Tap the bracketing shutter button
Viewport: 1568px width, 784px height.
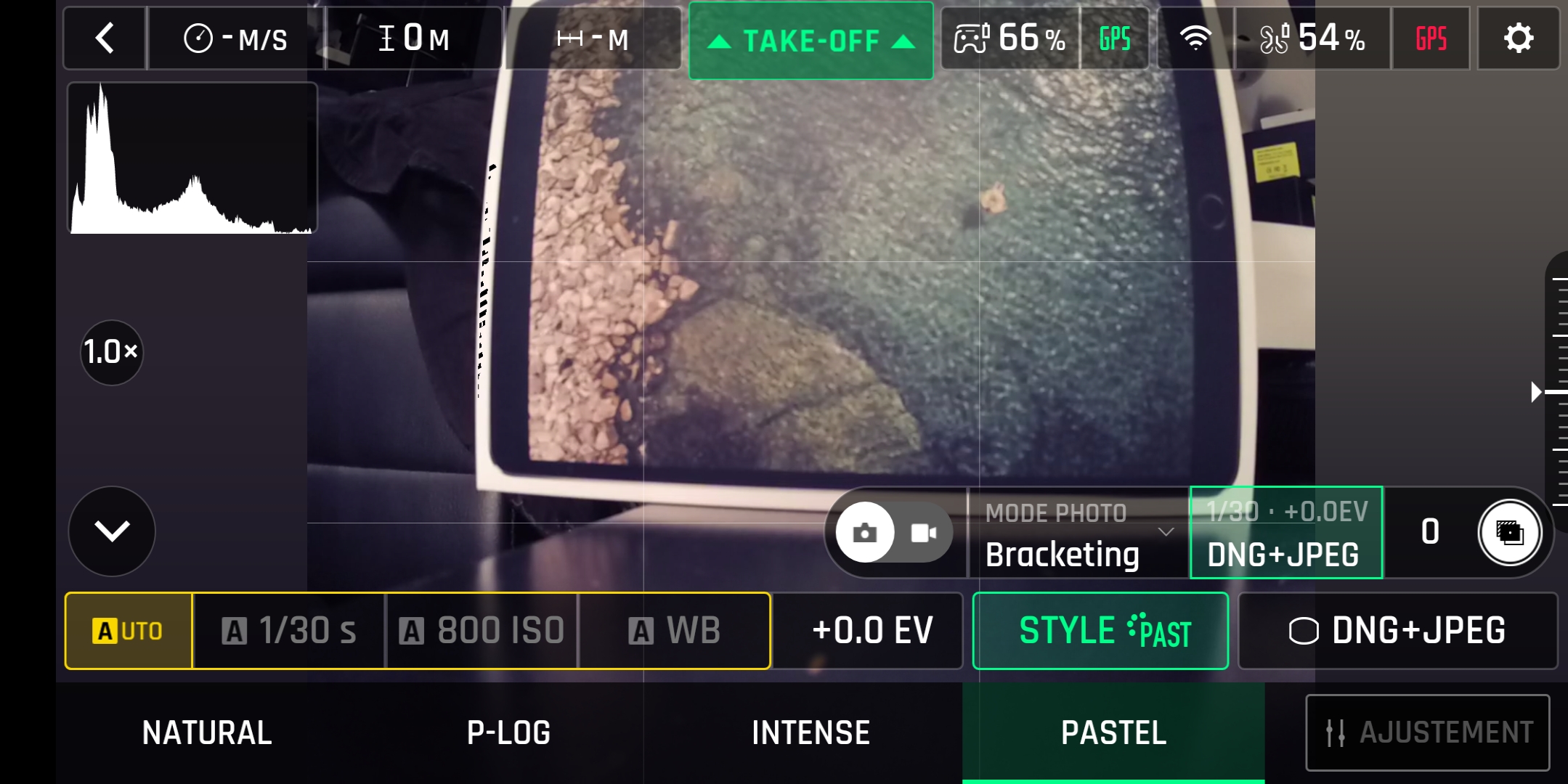(x=1510, y=532)
